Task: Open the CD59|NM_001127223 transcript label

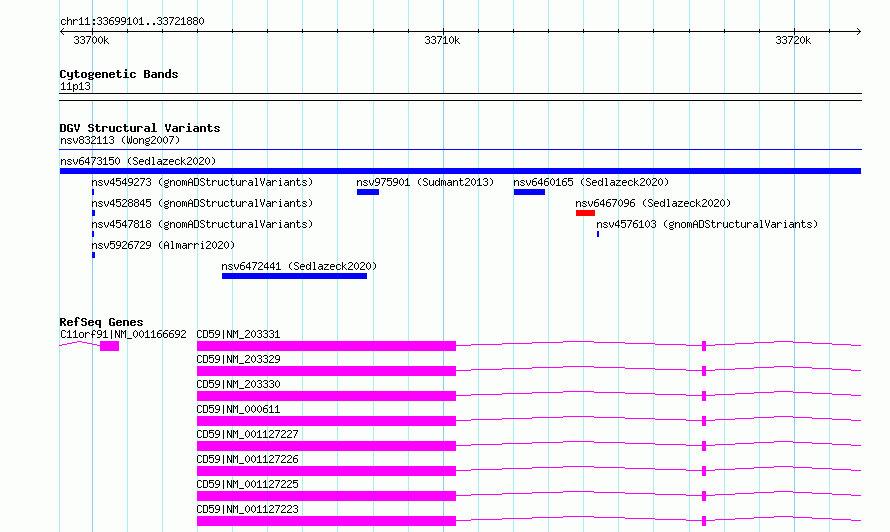Action: (247, 509)
